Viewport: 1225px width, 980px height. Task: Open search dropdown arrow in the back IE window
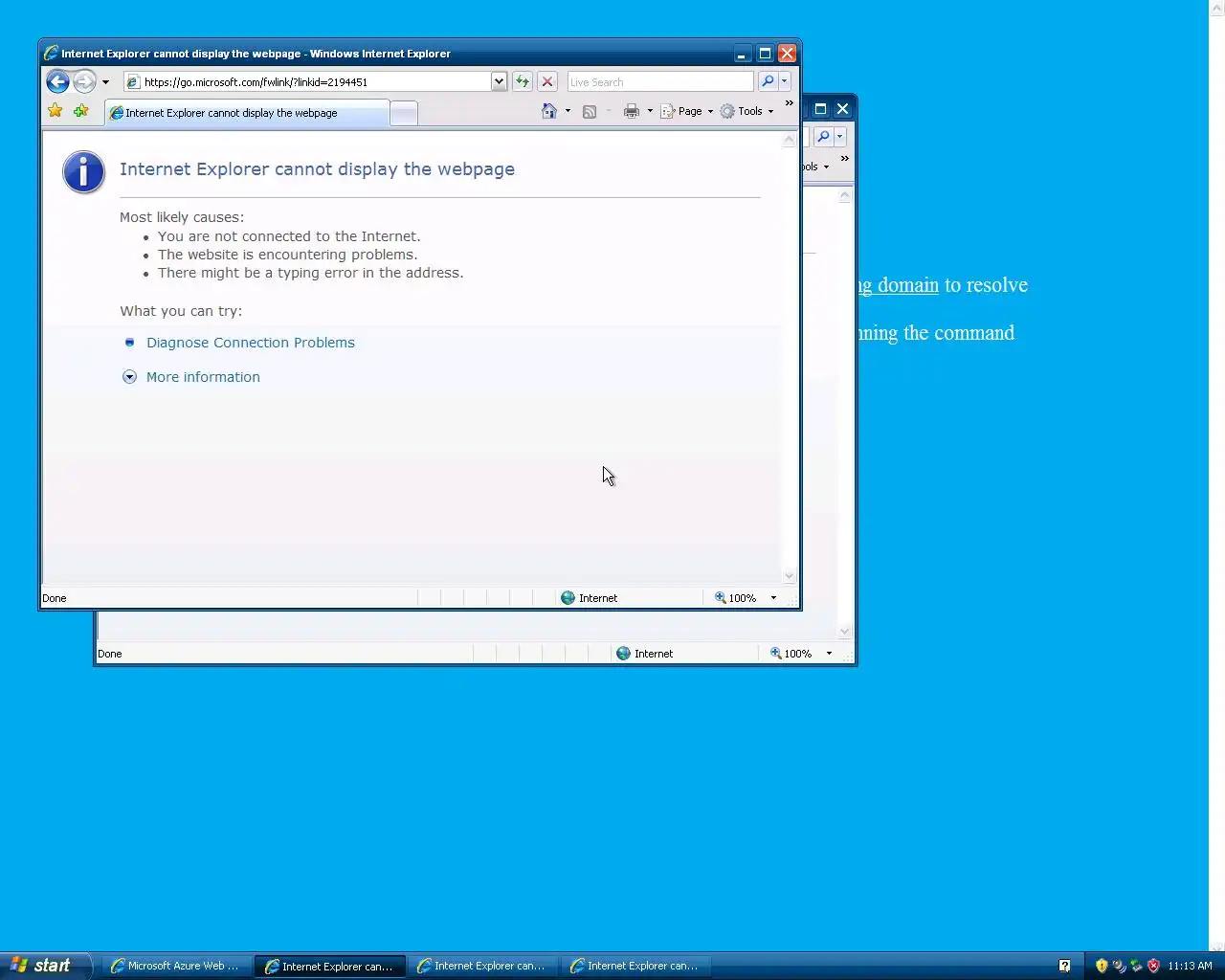839,137
